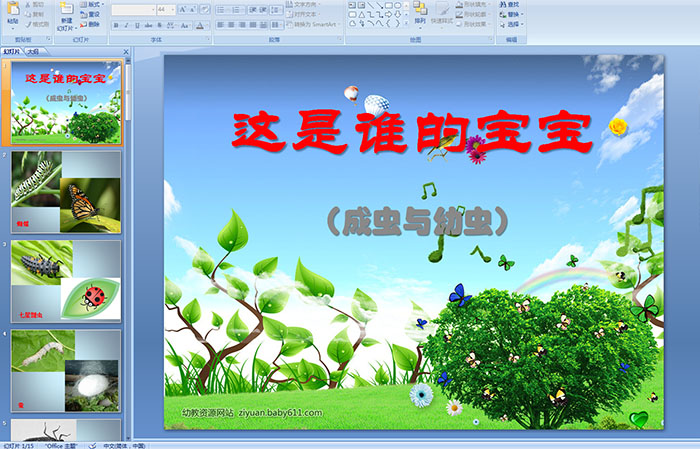
Task: Click the spell check icon in status bar
Action: coord(92,446)
